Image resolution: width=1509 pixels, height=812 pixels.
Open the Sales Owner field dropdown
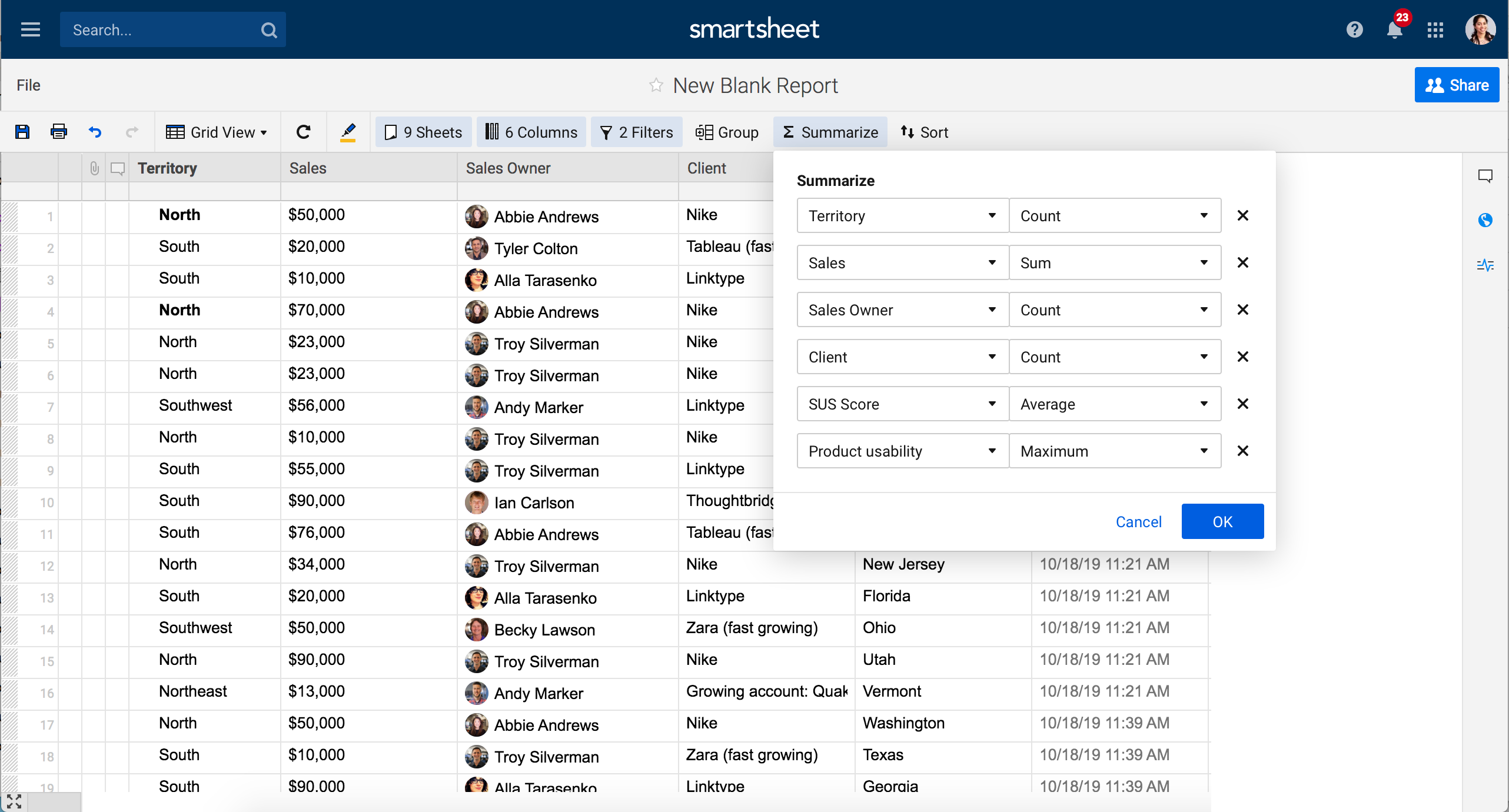coord(902,310)
